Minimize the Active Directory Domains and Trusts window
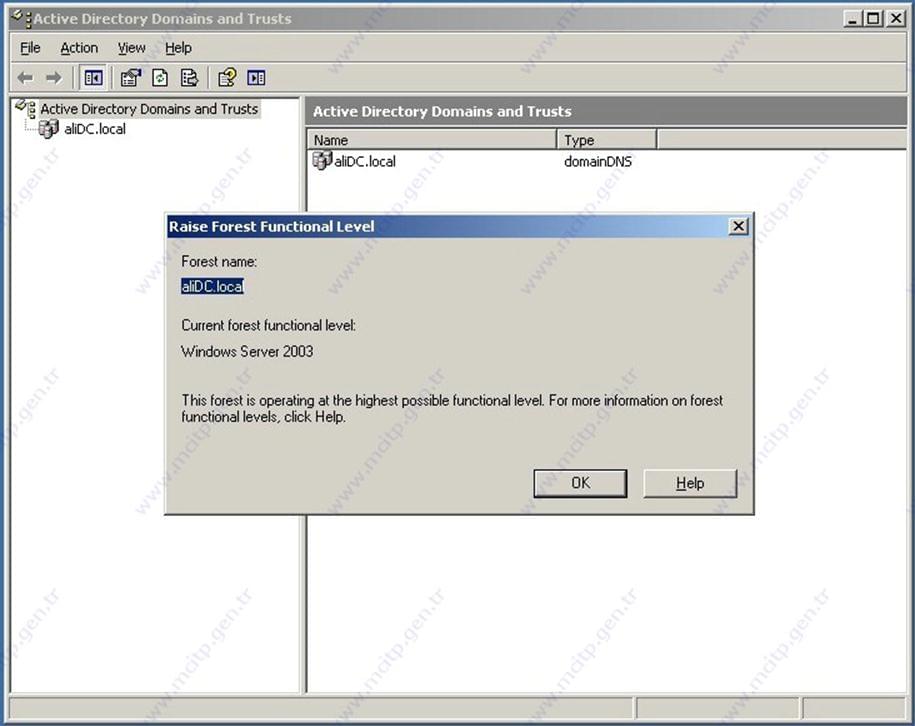This screenshot has height=726, width=915. [x=853, y=19]
